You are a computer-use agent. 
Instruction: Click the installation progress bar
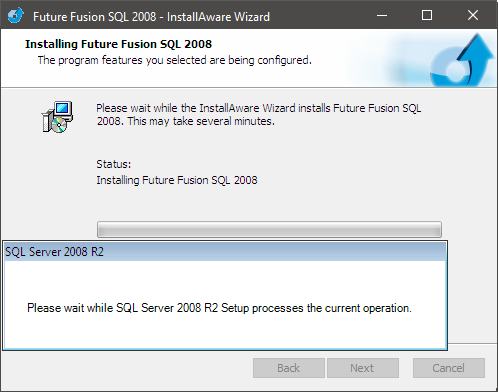click(269, 229)
